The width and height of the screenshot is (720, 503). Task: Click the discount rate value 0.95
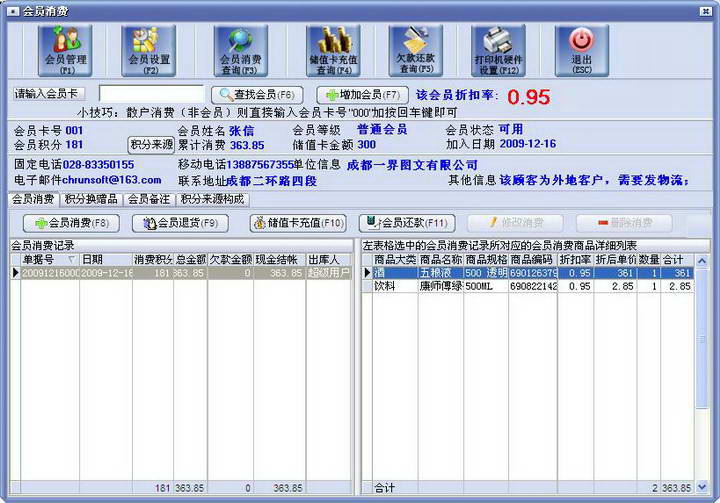click(529, 96)
